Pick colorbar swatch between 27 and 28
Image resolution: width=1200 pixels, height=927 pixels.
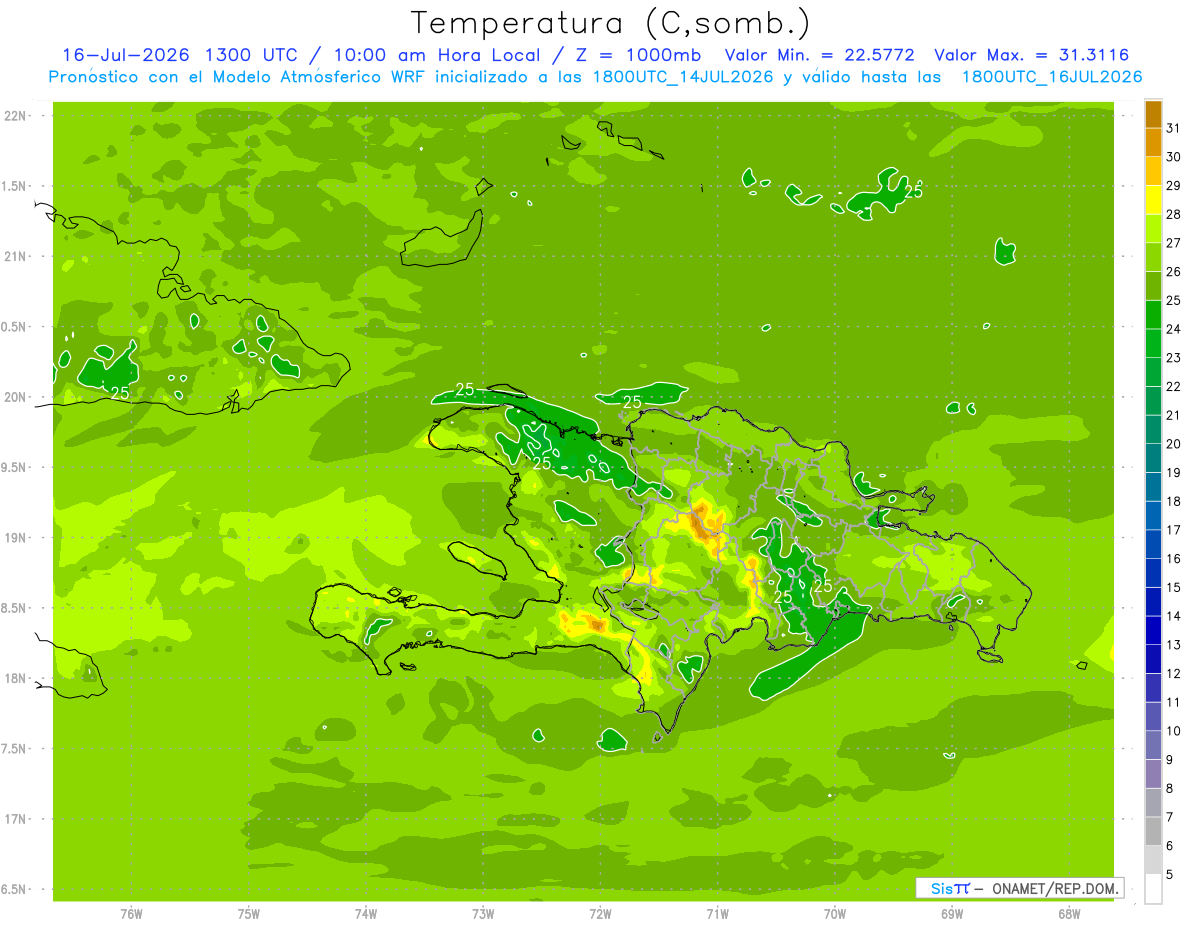pos(1153,228)
